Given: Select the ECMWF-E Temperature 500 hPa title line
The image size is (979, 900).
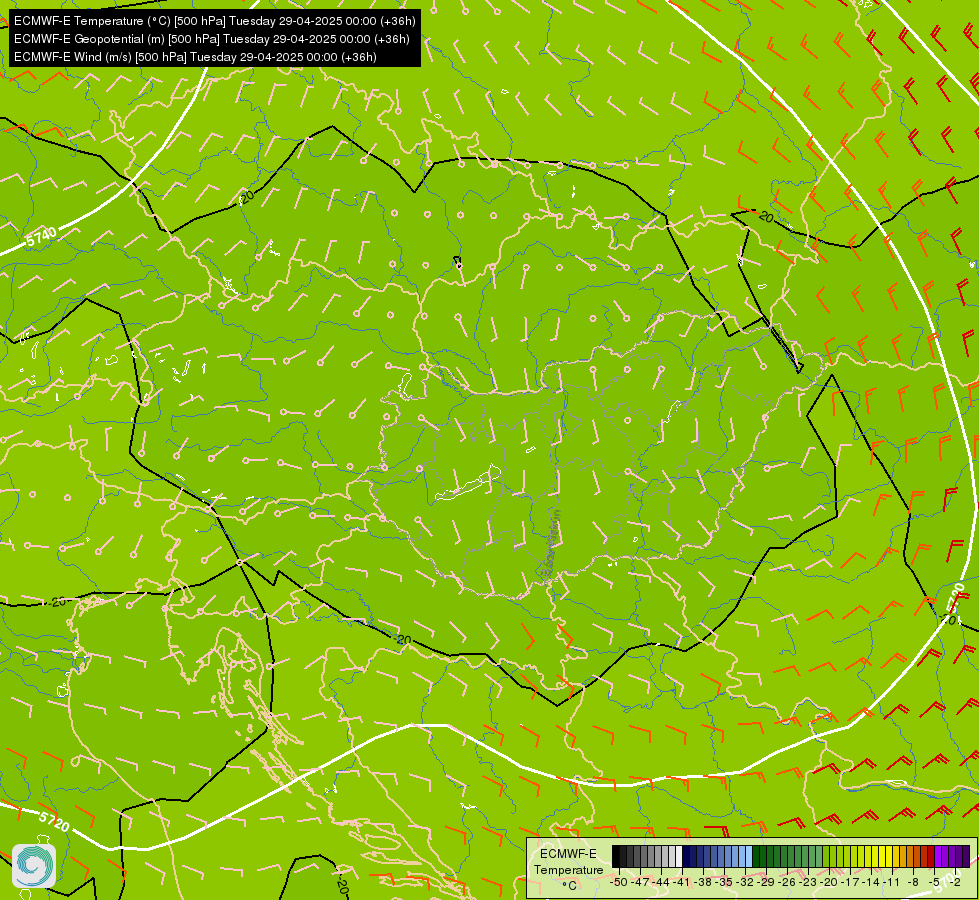Looking at the screenshot, I should pyautogui.click(x=214, y=21).
